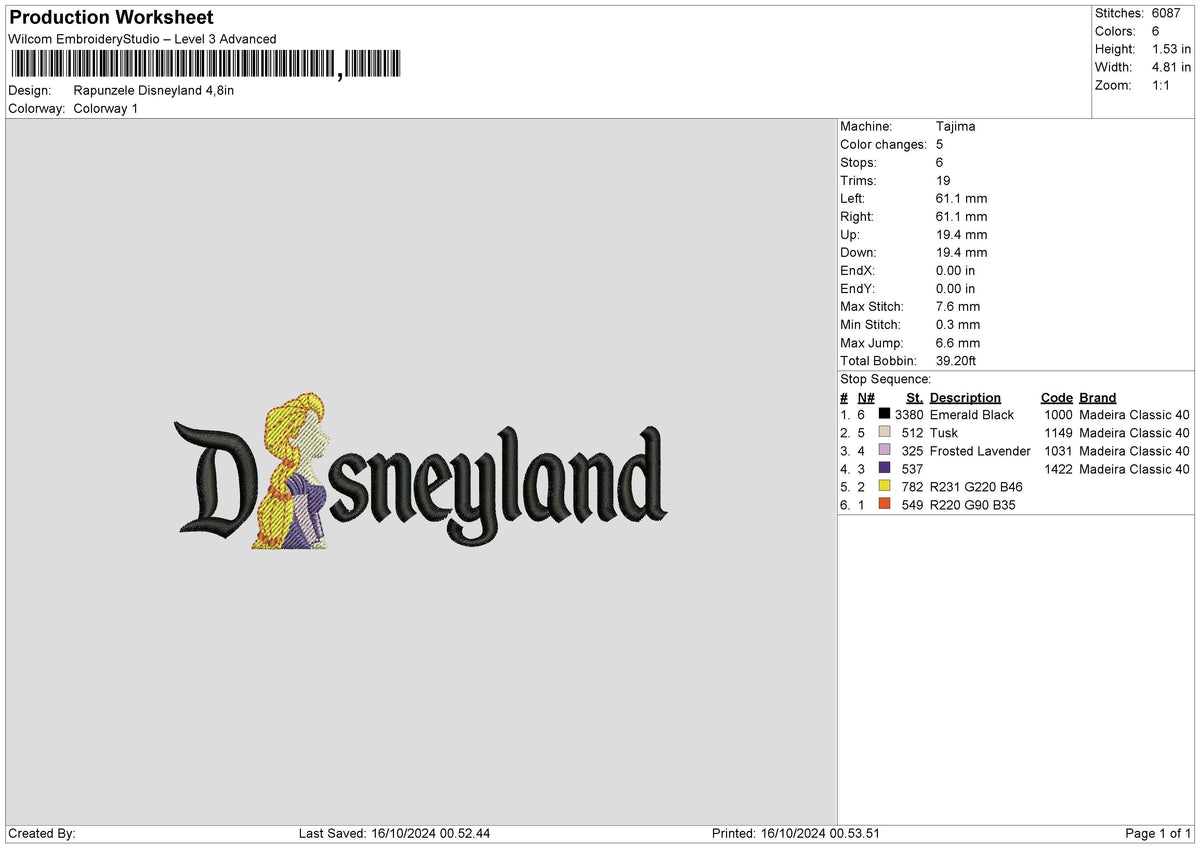The image size is (1200, 848).
Task: Click the thread code 1031
Action: [x=1058, y=450]
